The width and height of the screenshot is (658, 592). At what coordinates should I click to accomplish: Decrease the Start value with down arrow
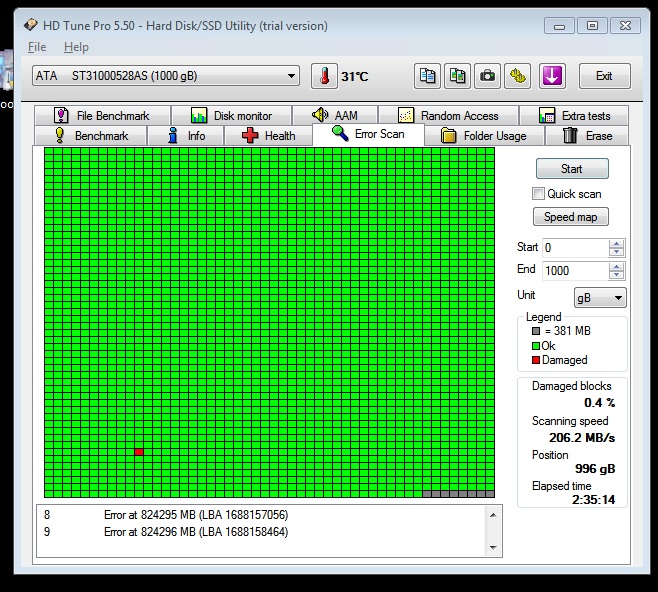[x=616, y=252]
